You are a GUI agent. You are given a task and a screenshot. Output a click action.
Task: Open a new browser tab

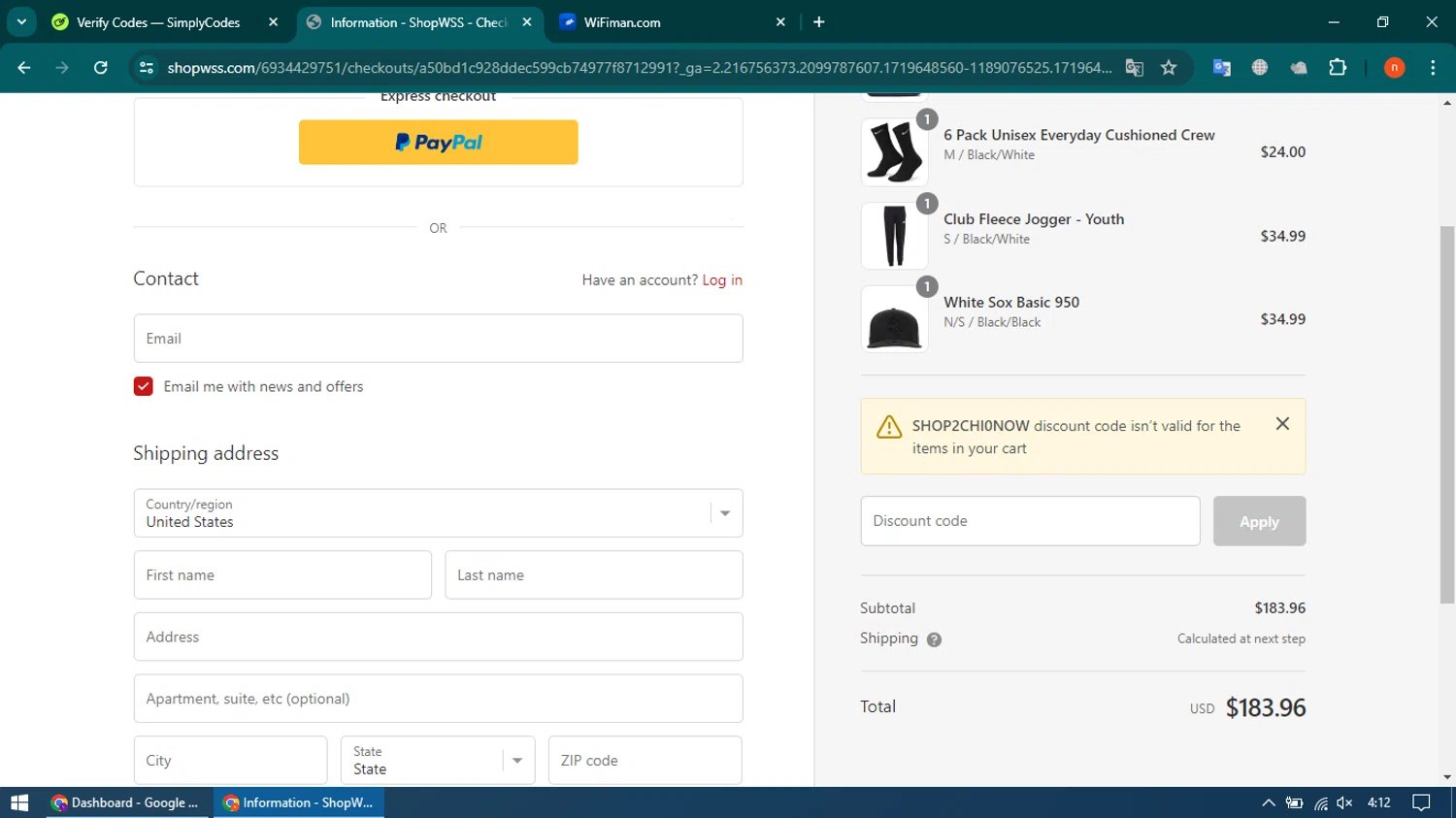[x=819, y=22]
